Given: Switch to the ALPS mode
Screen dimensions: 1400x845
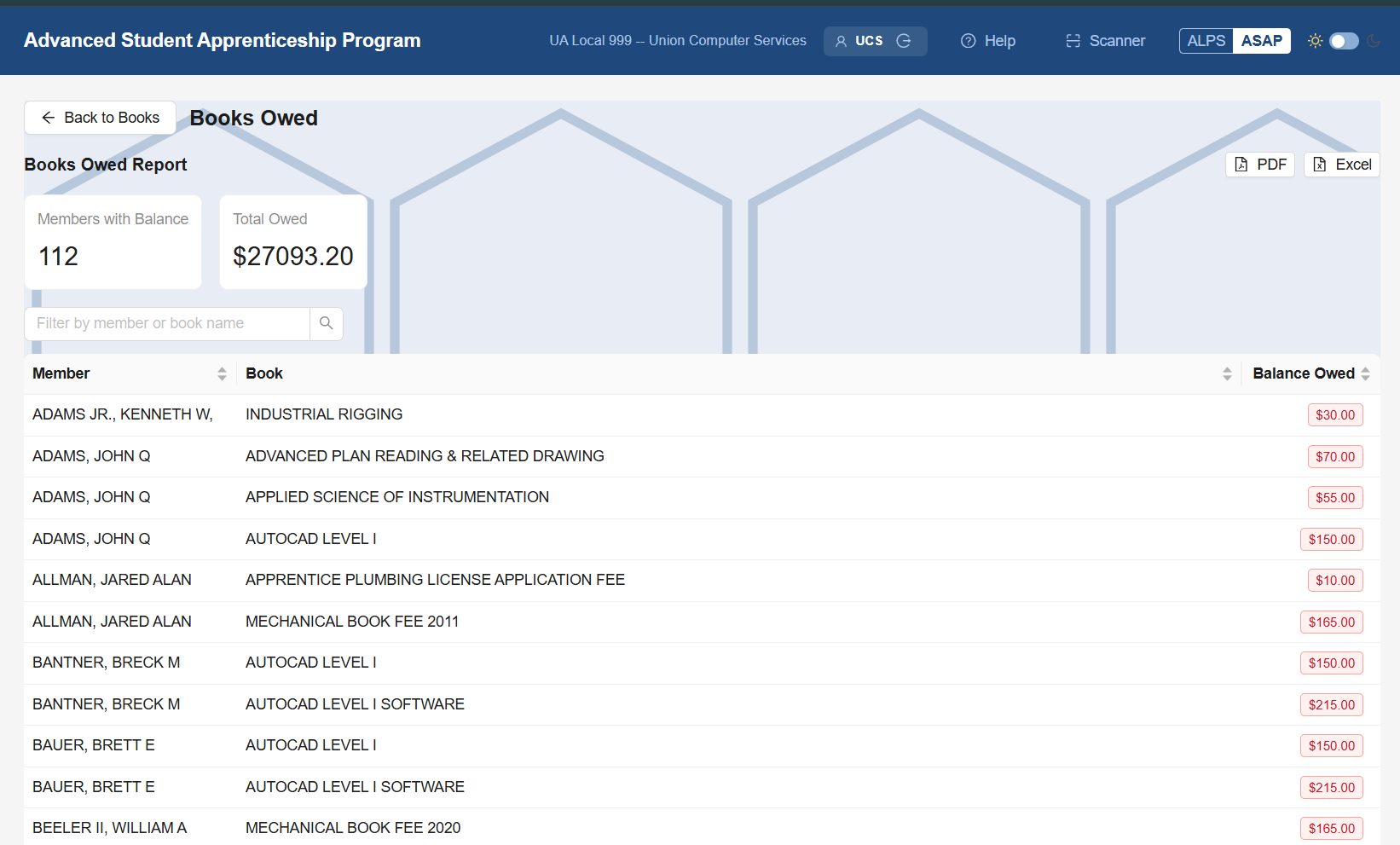Looking at the screenshot, I should tap(1206, 41).
